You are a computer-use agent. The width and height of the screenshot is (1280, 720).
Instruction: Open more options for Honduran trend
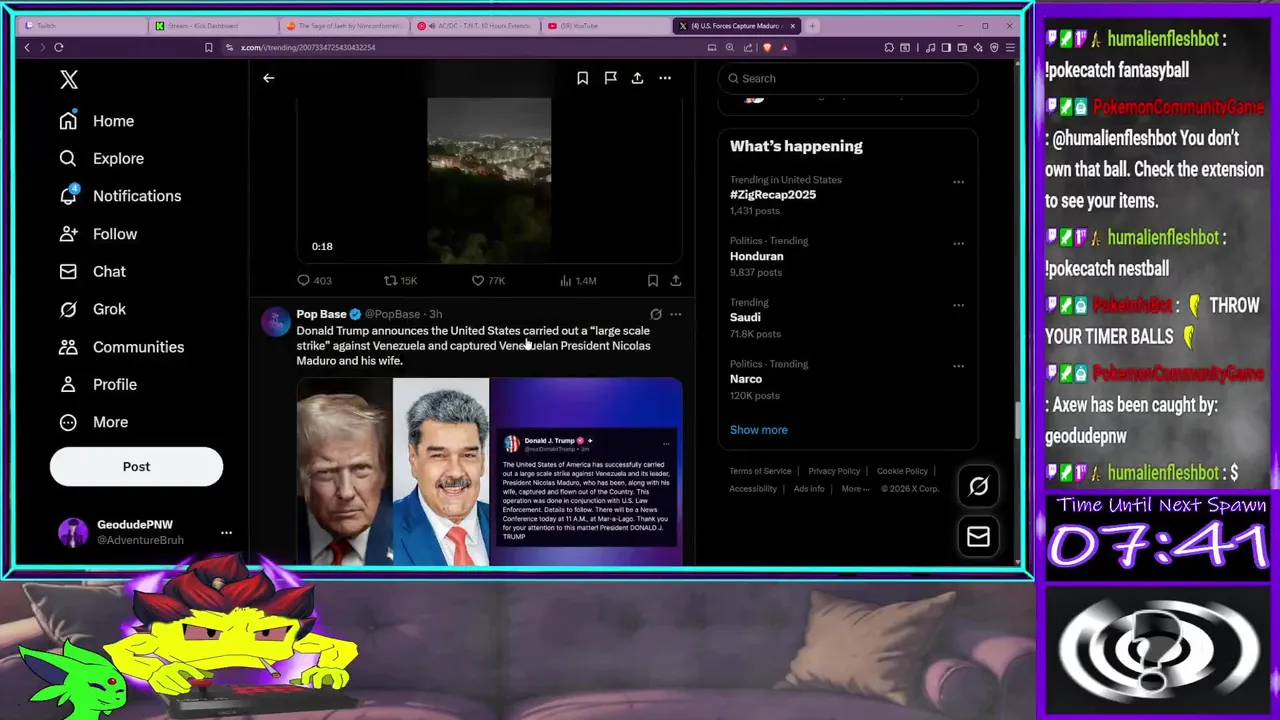click(958, 243)
